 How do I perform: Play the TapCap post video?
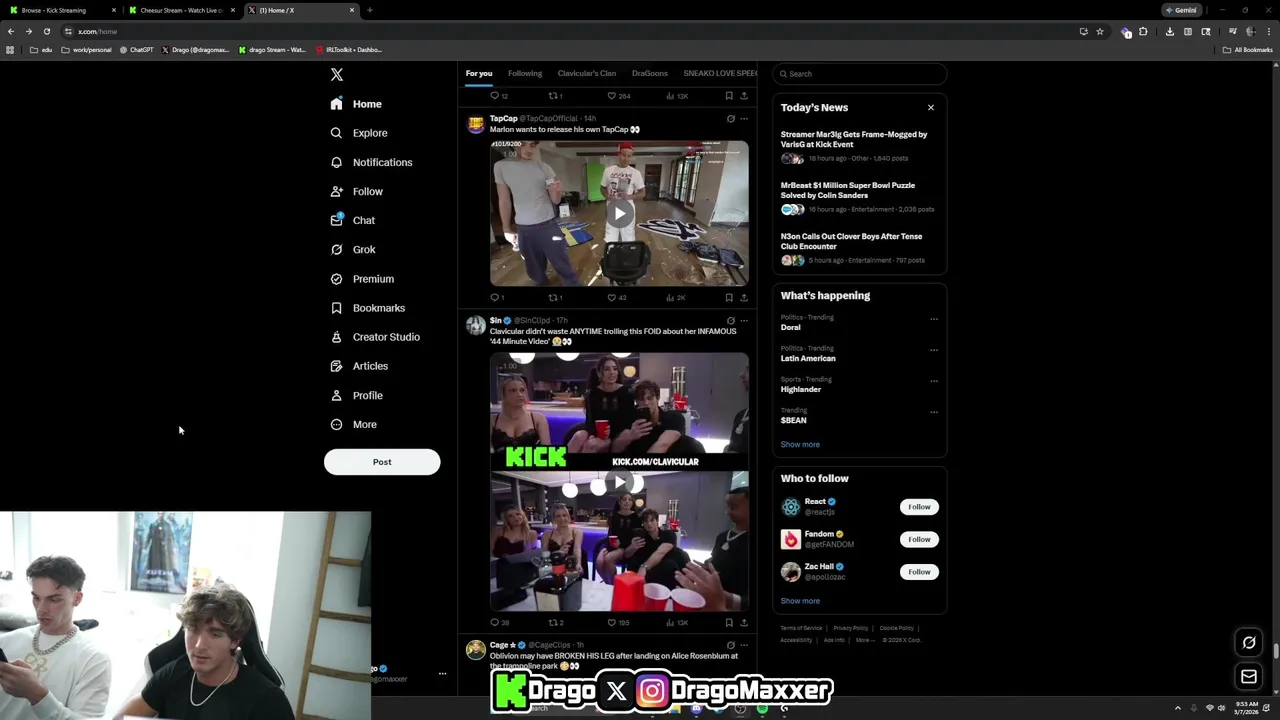[619, 213]
